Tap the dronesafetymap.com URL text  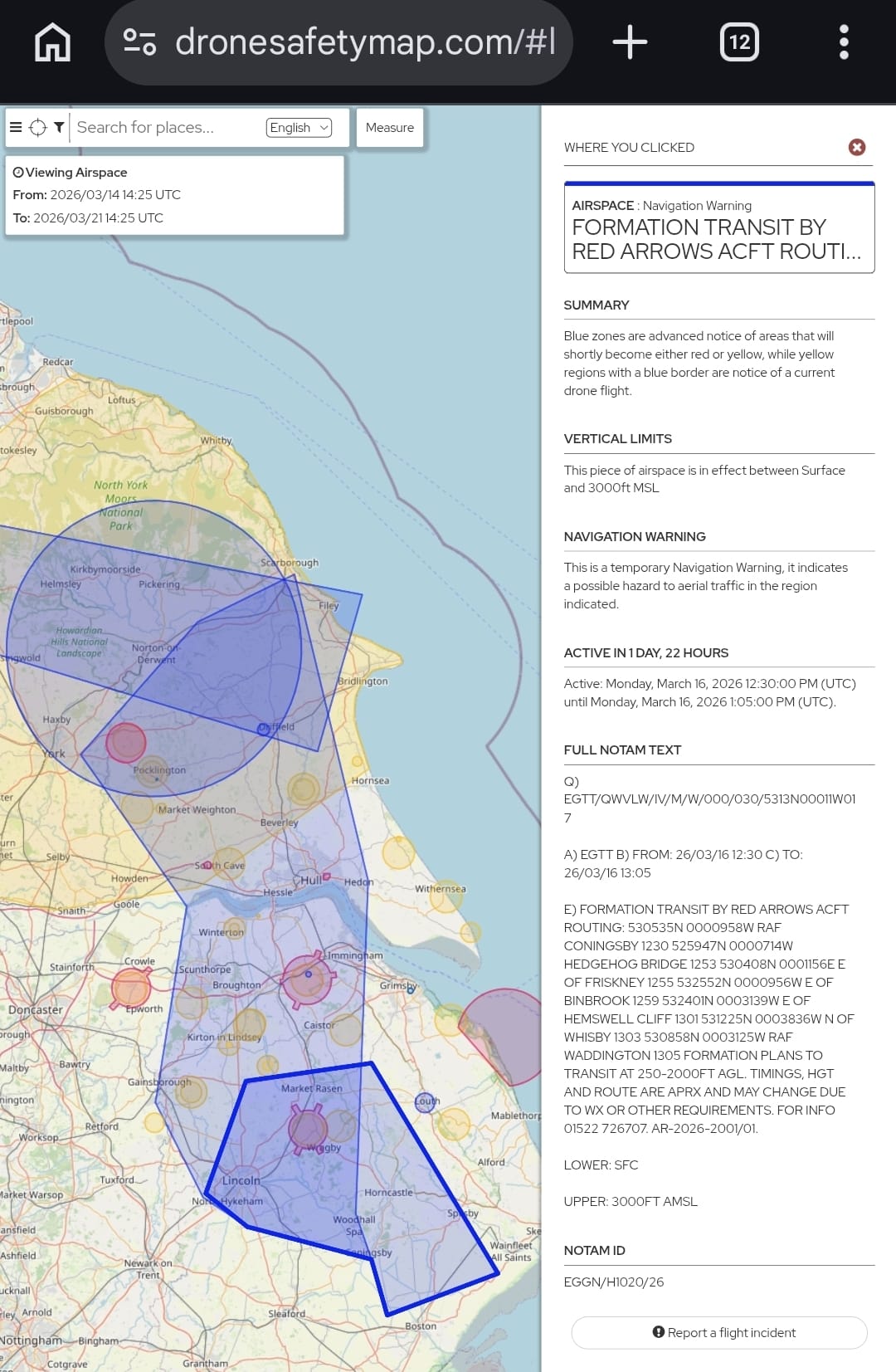coord(365,42)
